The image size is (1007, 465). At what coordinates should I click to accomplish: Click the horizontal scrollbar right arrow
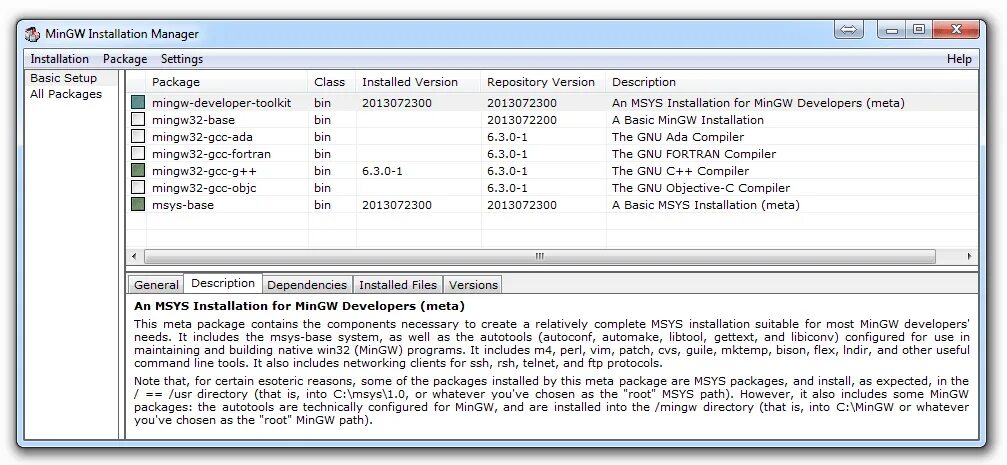970,256
